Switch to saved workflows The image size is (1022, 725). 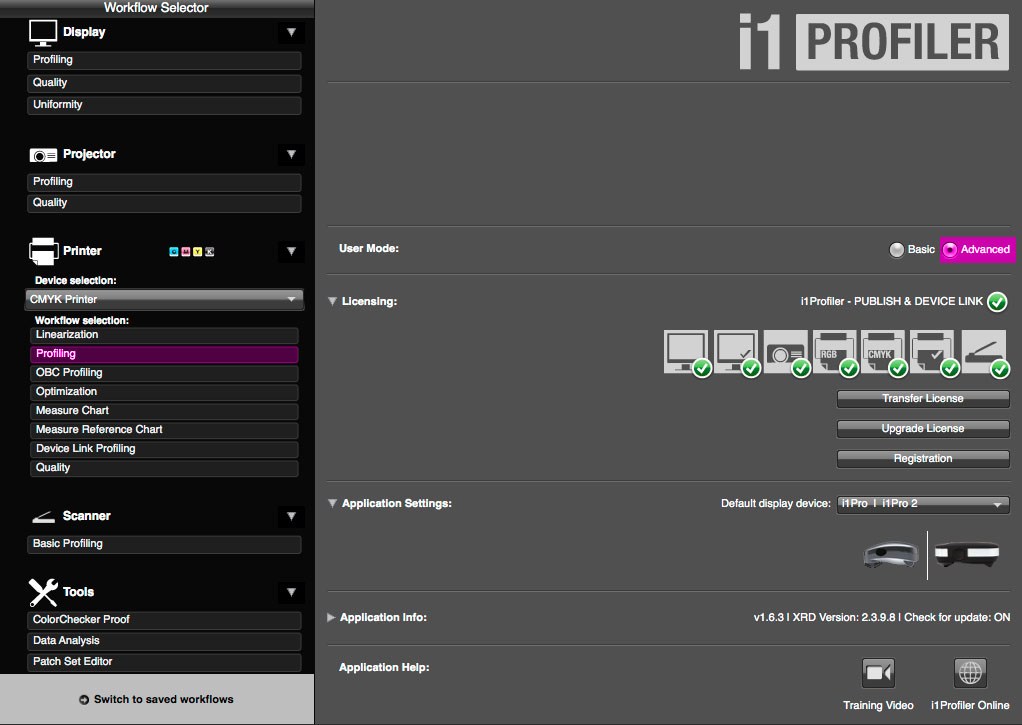point(157,699)
